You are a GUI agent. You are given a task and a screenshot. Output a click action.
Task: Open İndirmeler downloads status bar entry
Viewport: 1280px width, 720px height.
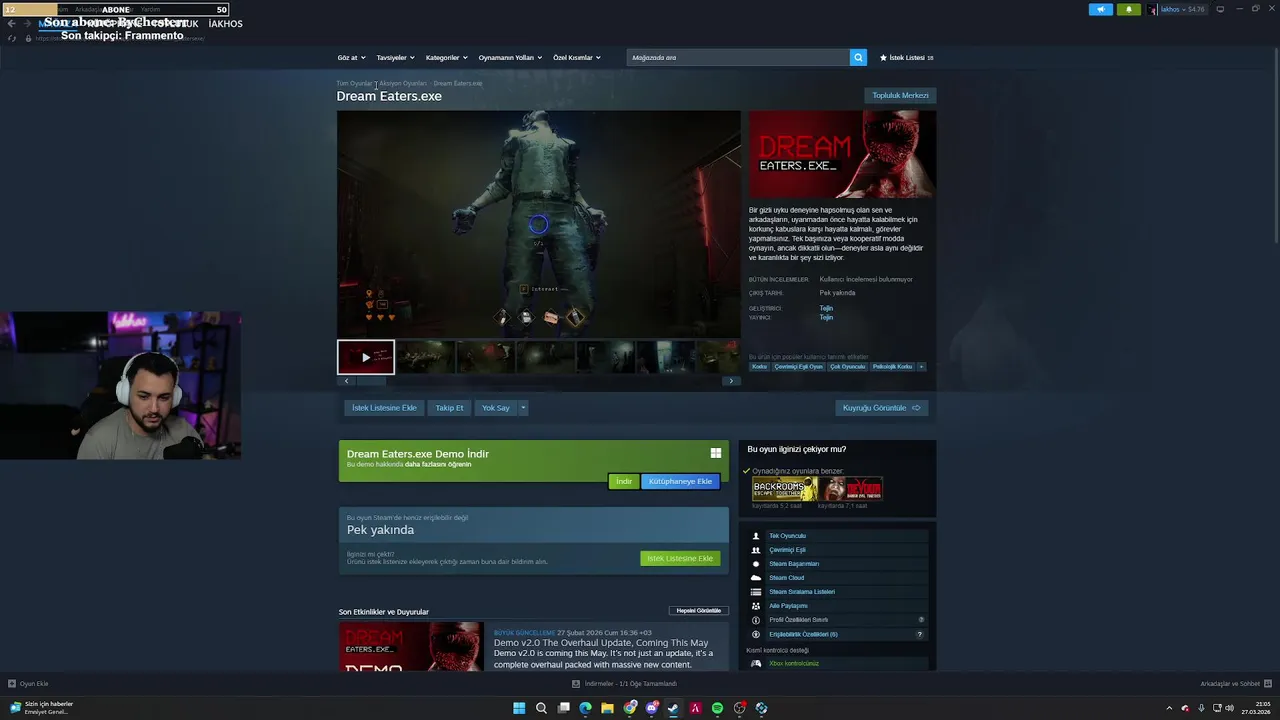click(624, 684)
